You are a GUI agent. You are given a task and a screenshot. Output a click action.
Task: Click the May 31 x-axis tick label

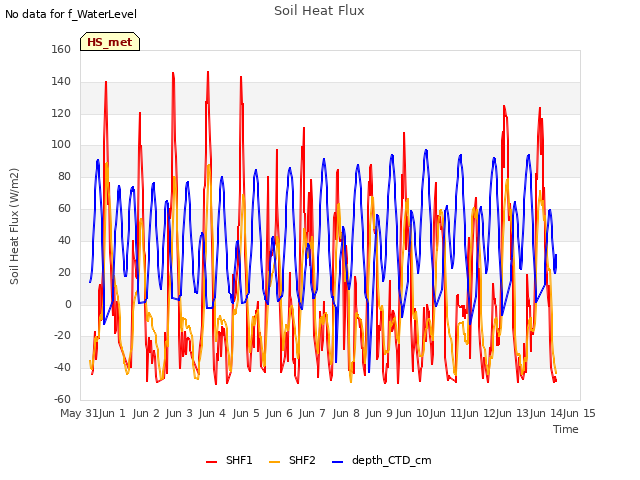point(79,413)
